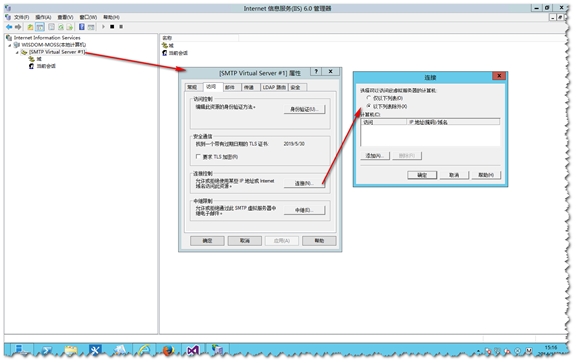Click 确定 in the SMTP properties dialog
The height and width of the screenshot is (363, 576).
[207, 241]
